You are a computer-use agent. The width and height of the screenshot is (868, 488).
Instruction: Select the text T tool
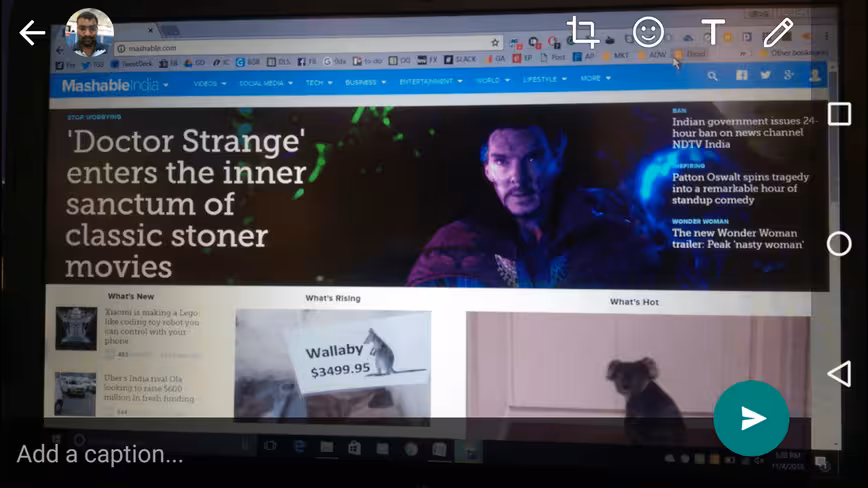pyautogui.click(x=713, y=32)
